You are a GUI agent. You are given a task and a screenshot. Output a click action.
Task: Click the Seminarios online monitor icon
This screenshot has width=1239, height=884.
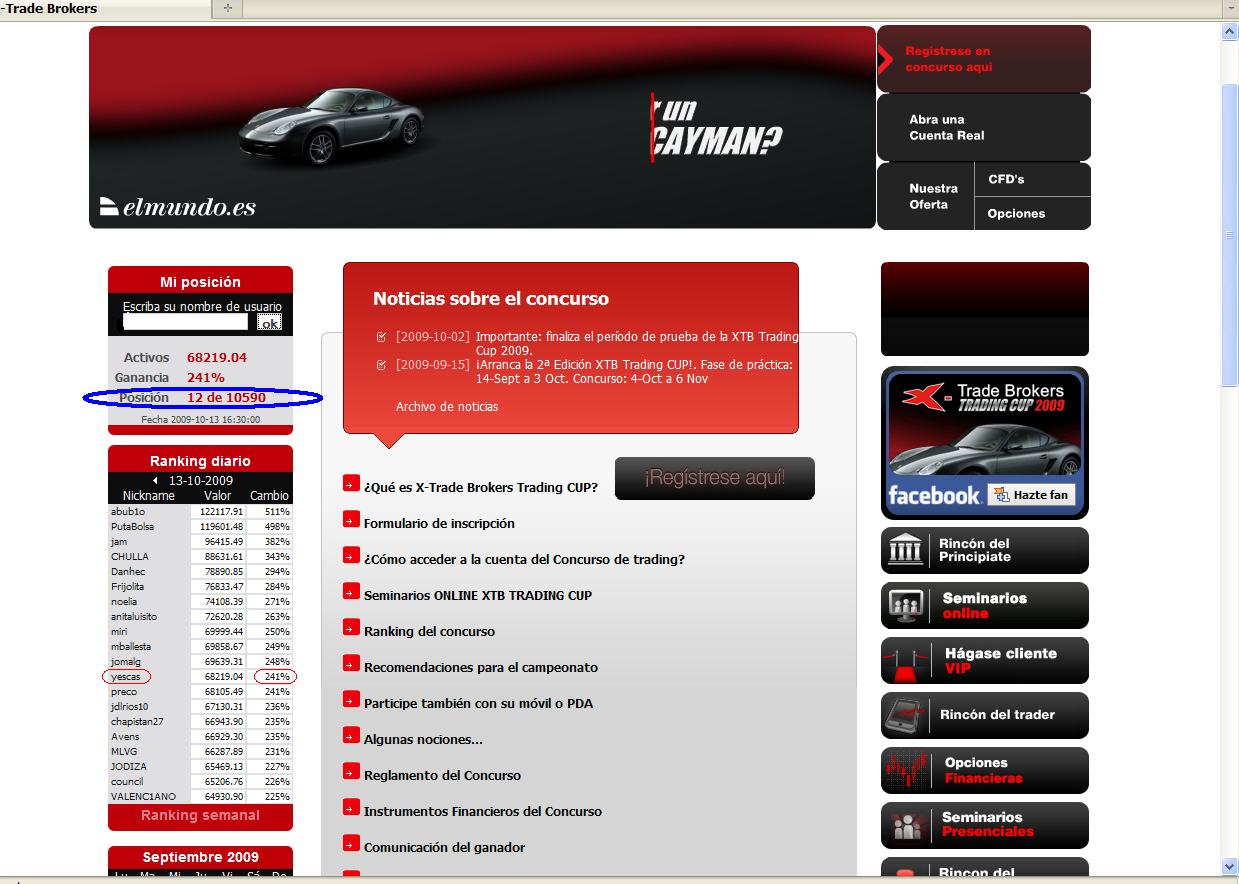pos(906,605)
